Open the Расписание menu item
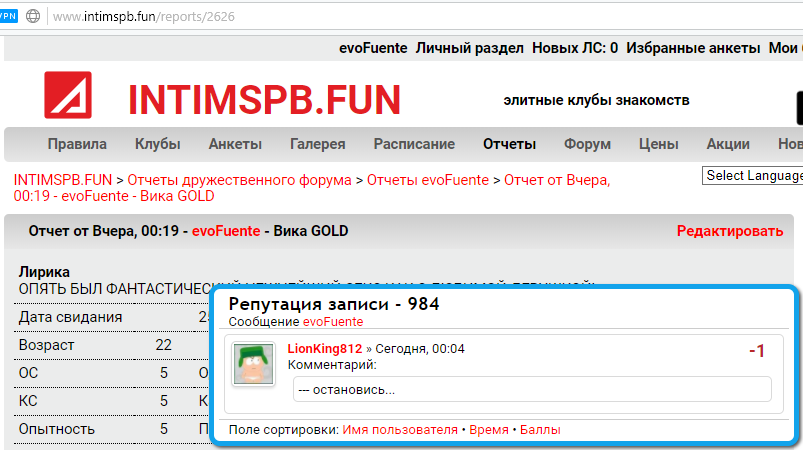 click(414, 144)
